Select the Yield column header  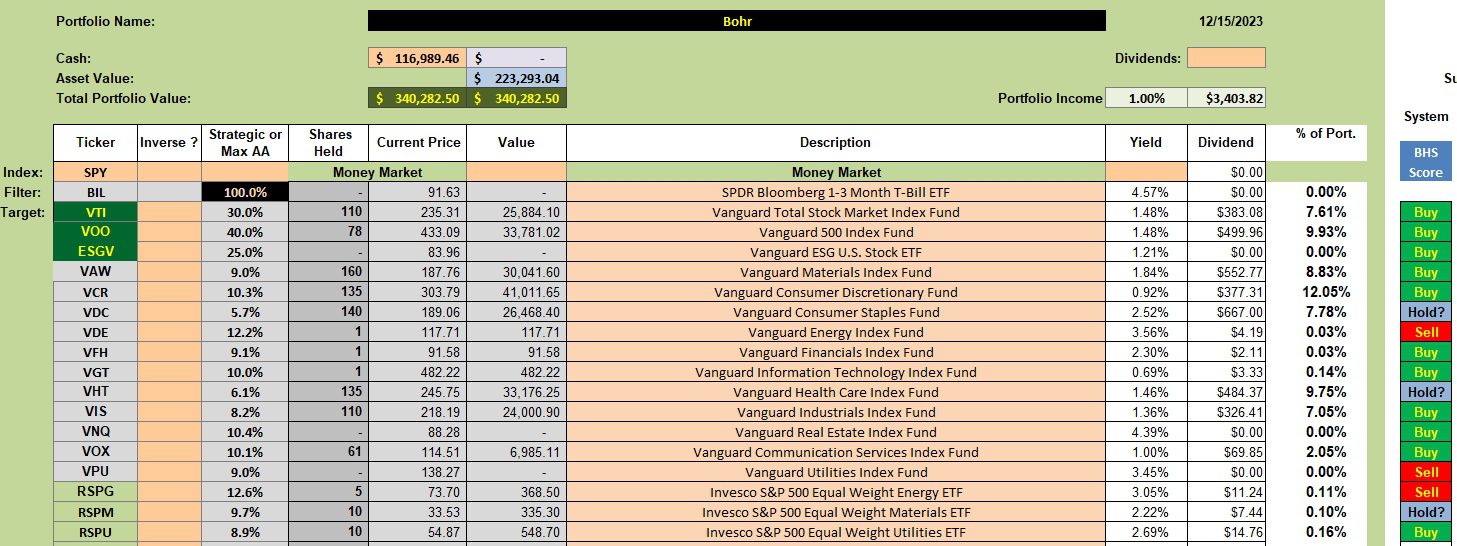[x=1146, y=143]
